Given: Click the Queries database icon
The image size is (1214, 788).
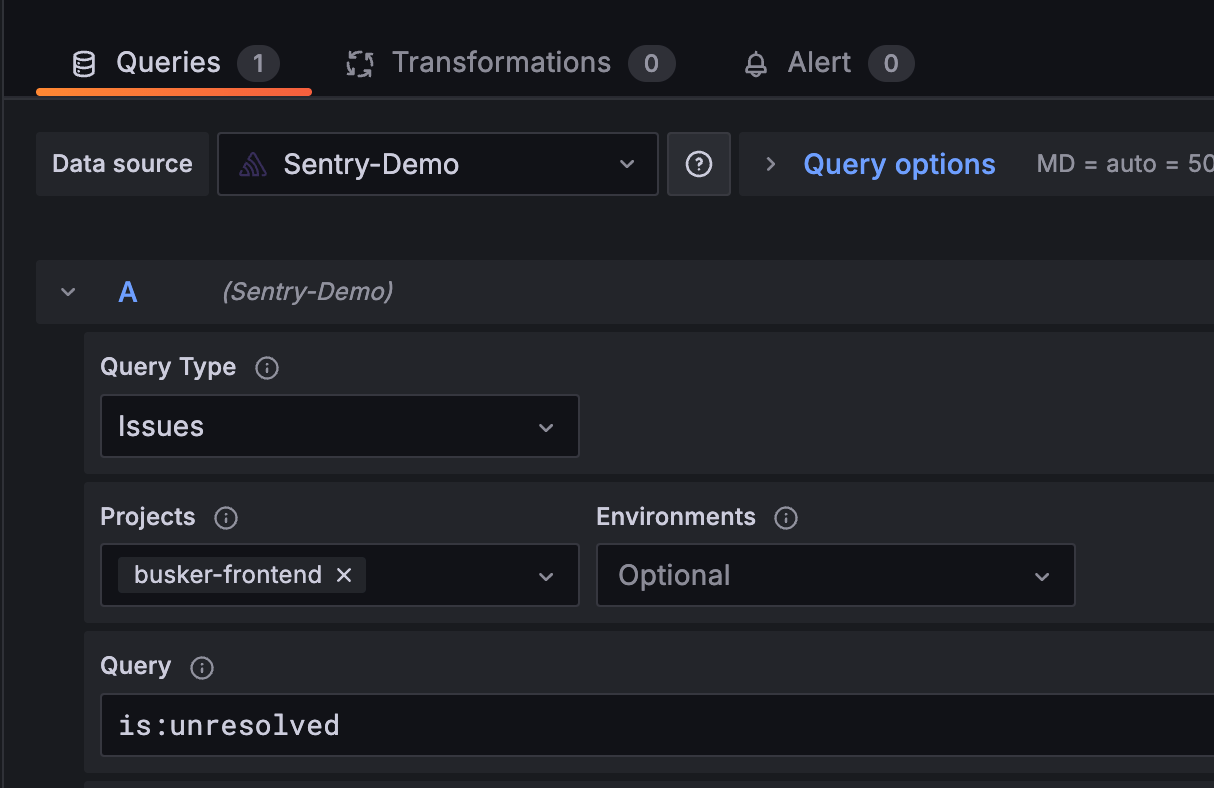Looking at the screenshot, I should (84, 65).
